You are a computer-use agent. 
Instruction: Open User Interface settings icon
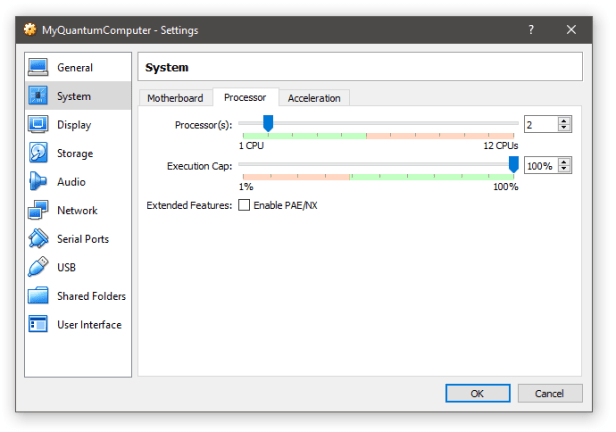39,325
